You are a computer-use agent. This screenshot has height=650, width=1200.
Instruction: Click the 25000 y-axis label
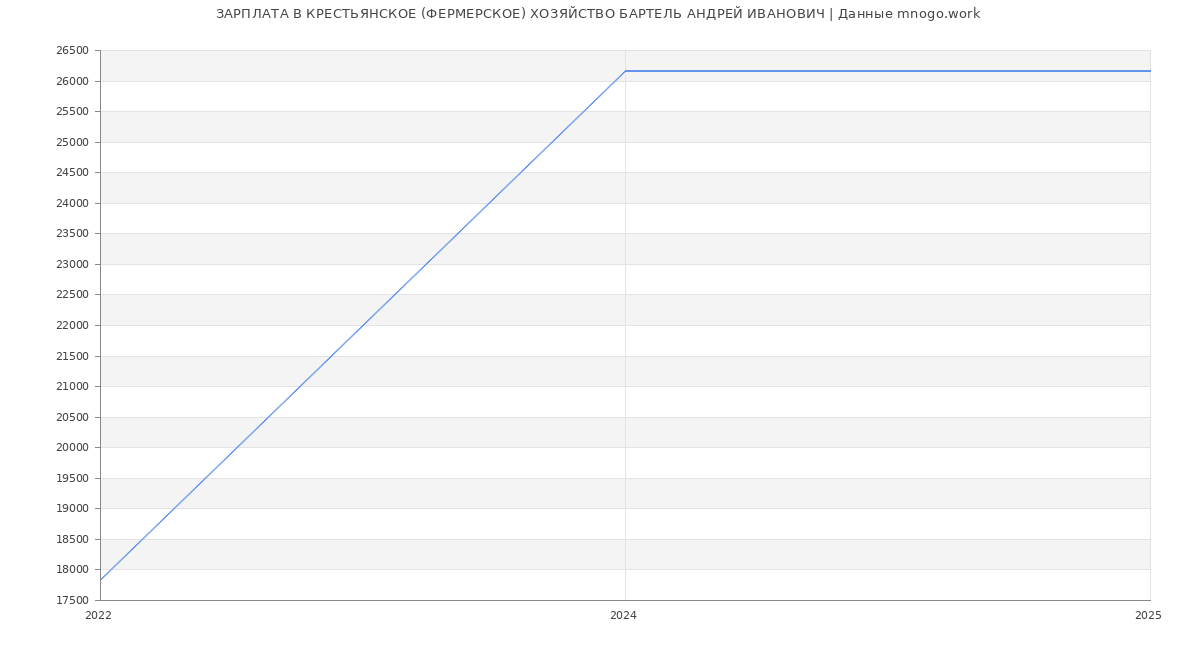coord(72,142)
